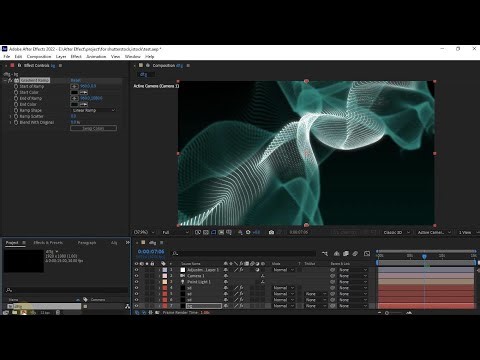Open blend mode dropdown for Adjustment Layer 1
Image resolution: width=480 pixels, height=360 pixels.
[284, 270]
